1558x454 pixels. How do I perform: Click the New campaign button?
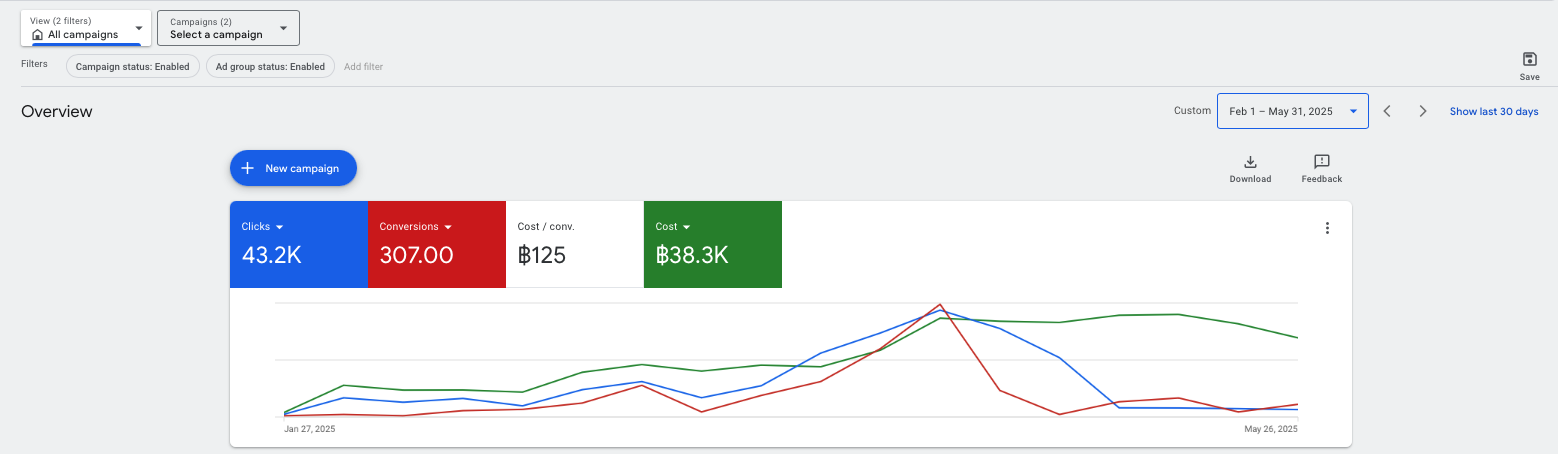(293, 168)
